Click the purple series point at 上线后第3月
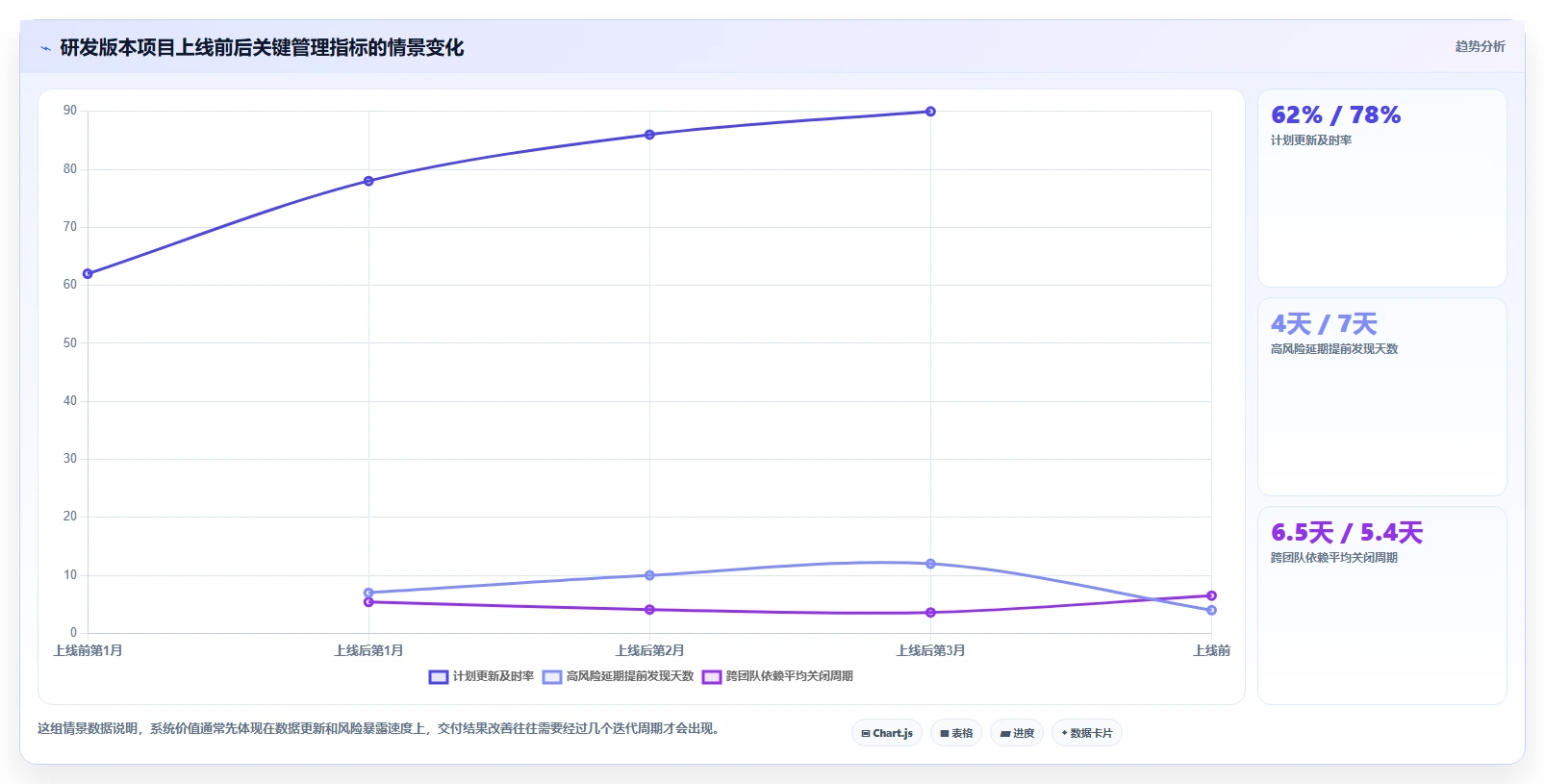This screenshot has height=784, width=1545. (930, 613)
